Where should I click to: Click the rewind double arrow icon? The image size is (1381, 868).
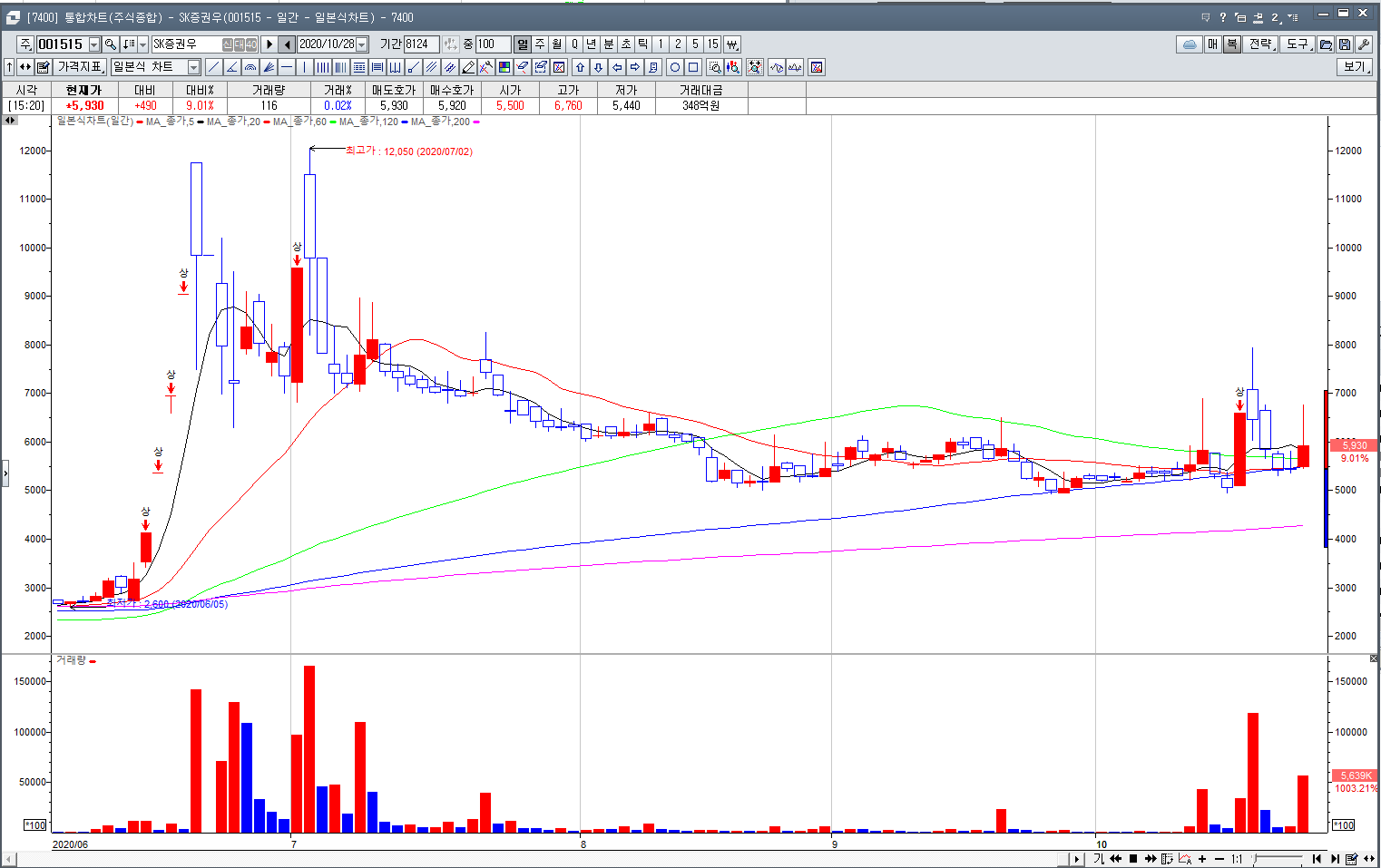point(1115,859)
